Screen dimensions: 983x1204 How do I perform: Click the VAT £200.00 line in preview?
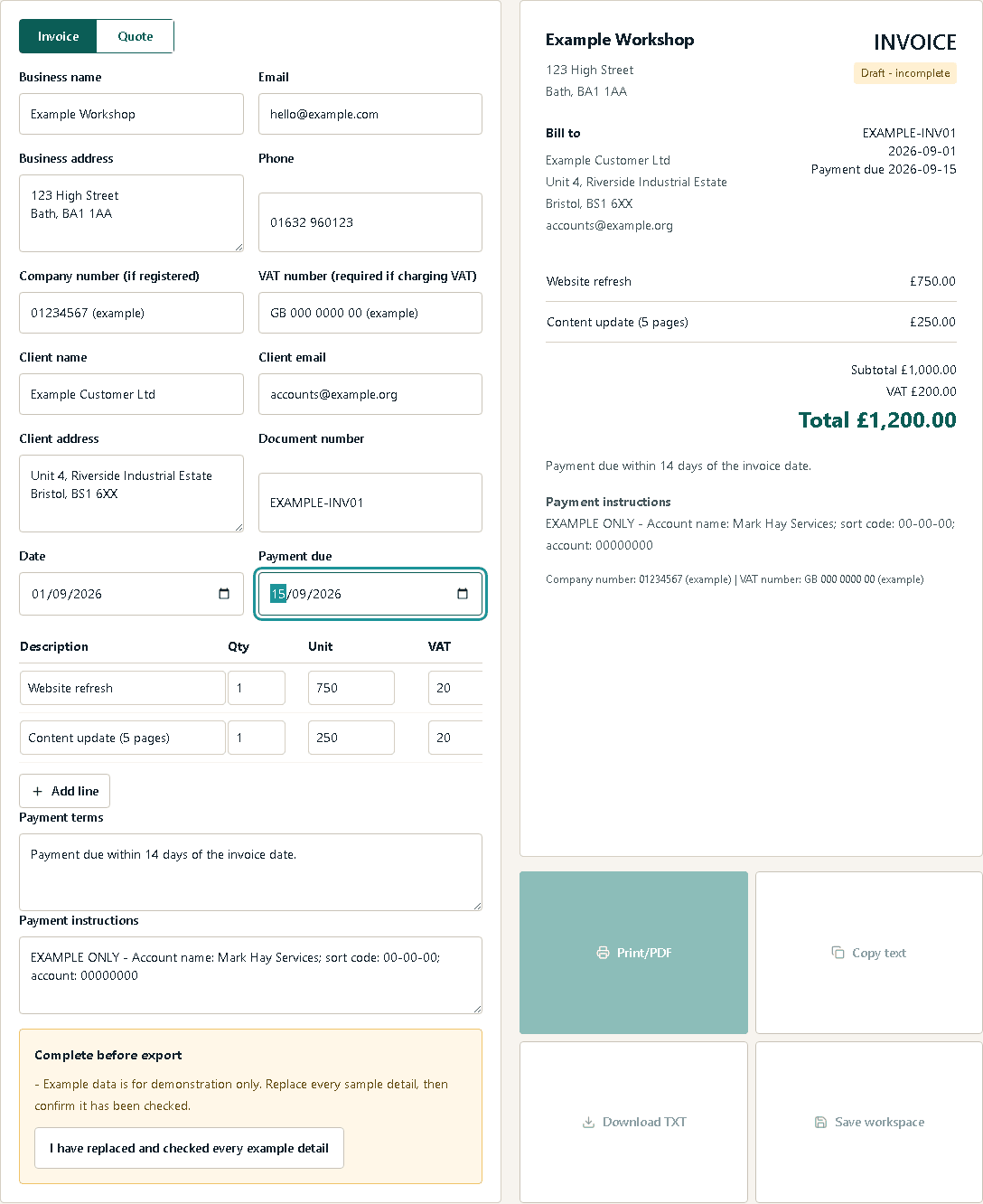click(x=921, y=391)
